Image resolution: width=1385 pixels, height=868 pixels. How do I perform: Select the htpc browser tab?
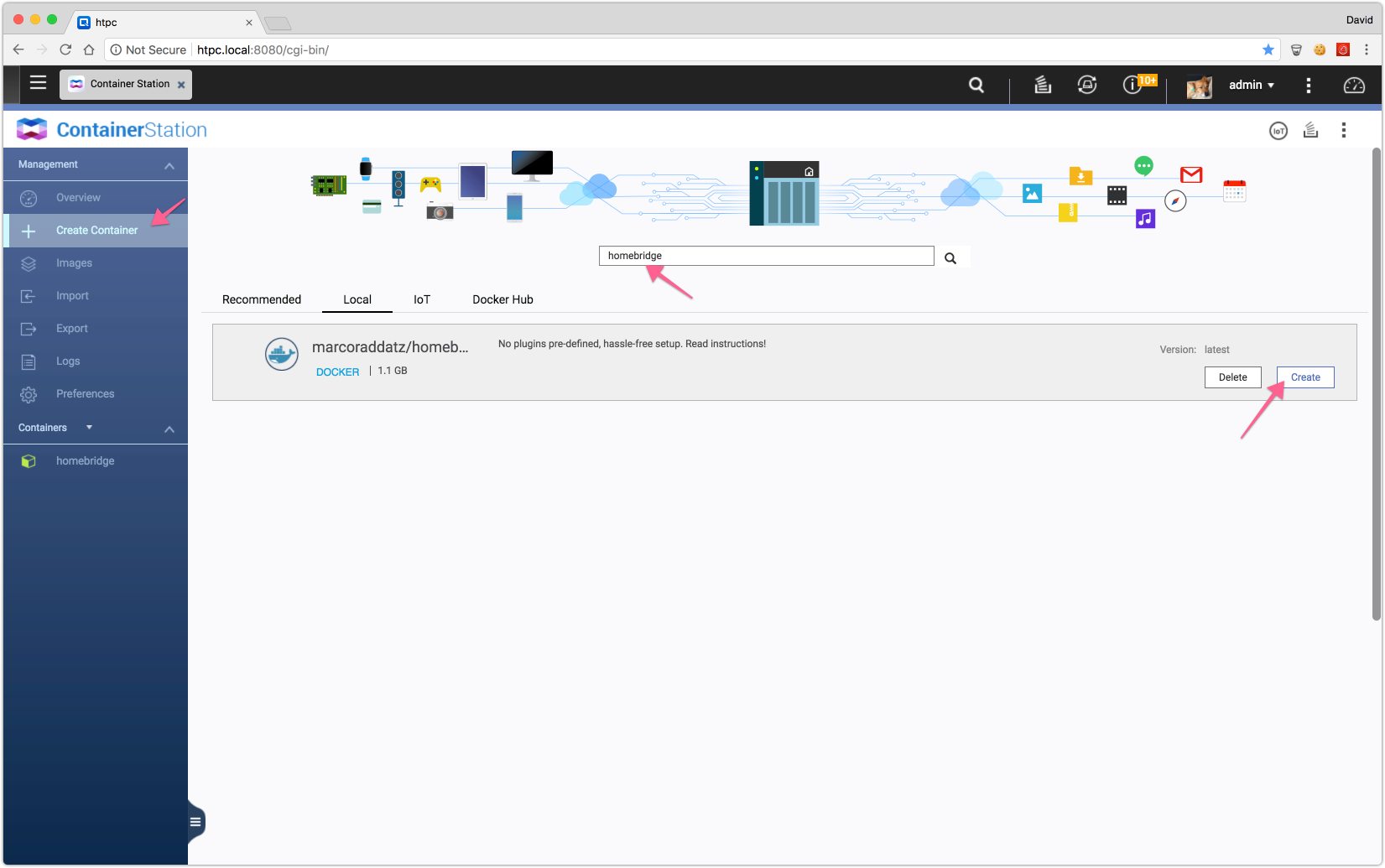(164, 22)
